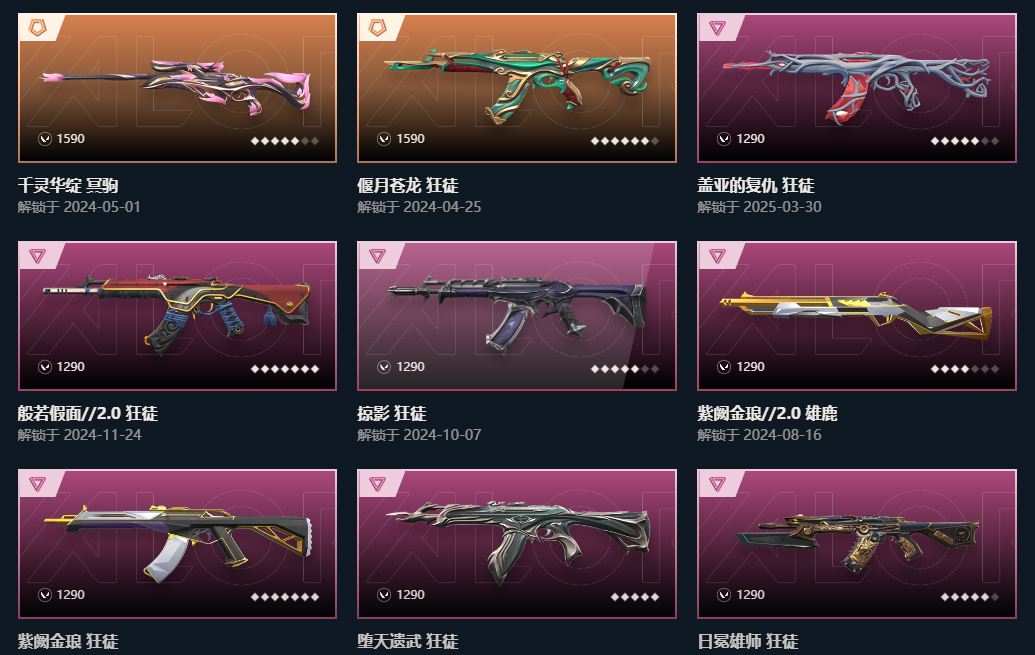Click the VP currency icon on 日冕雄师 狂徒 card
This screenshot has height=655, width=1035.
(x=724, y=595)
